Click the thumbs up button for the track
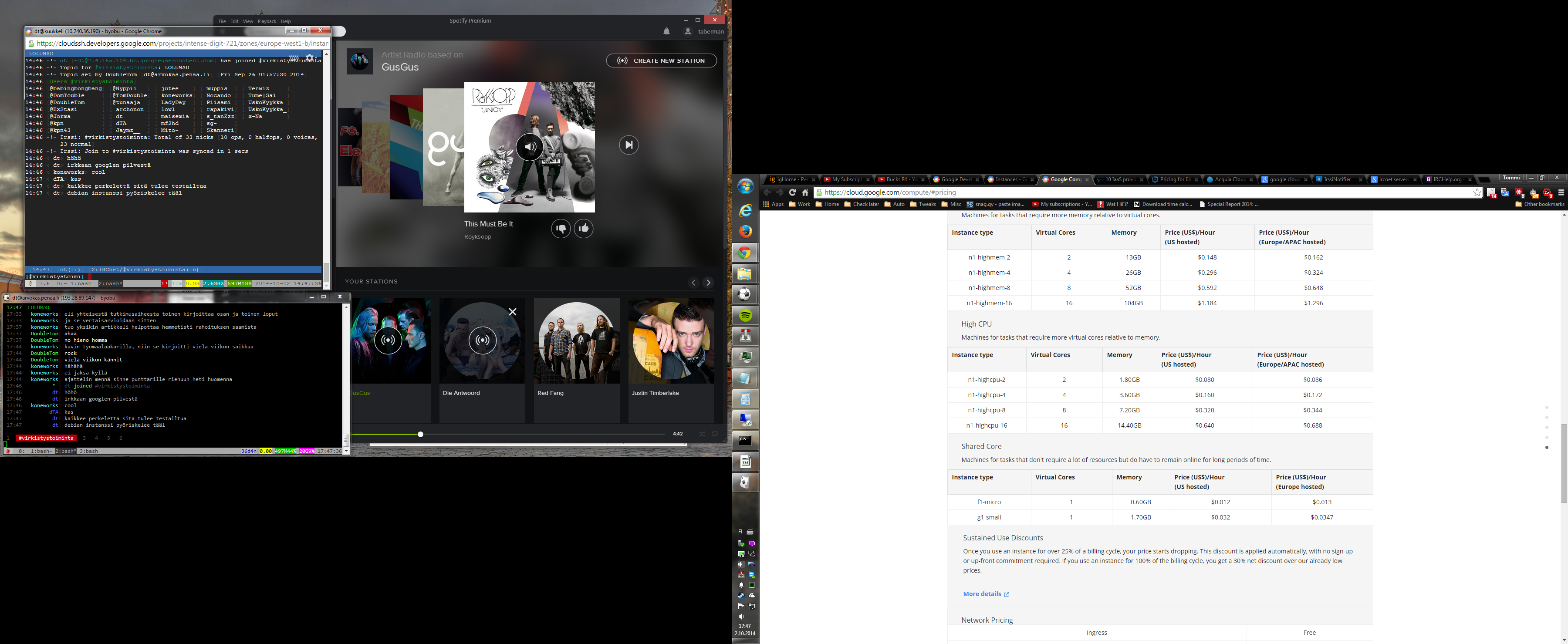This screenshot has width=1568, height=644. pos(583,228)
